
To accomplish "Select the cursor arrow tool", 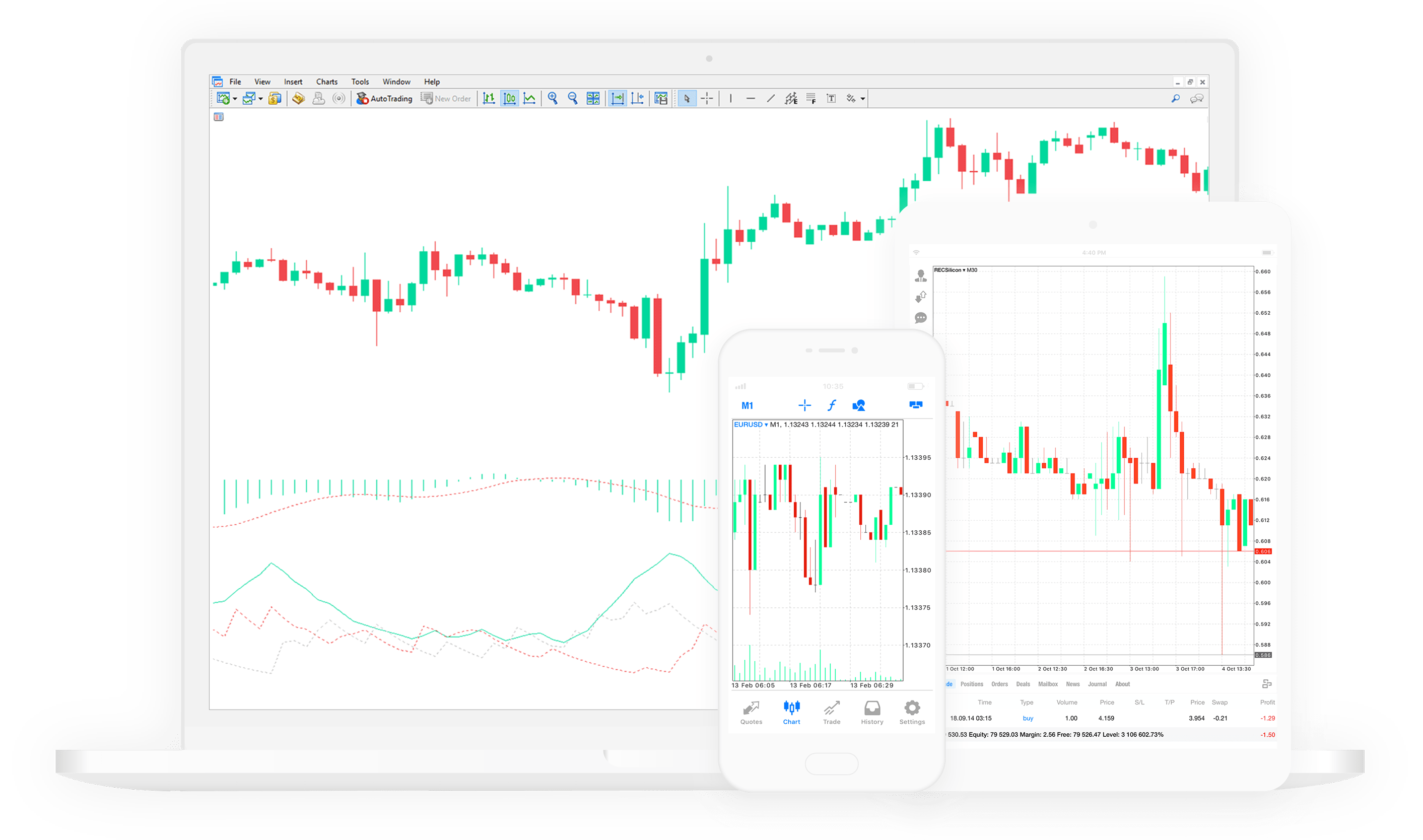I will pyautogui.click(x=687, y=99).
